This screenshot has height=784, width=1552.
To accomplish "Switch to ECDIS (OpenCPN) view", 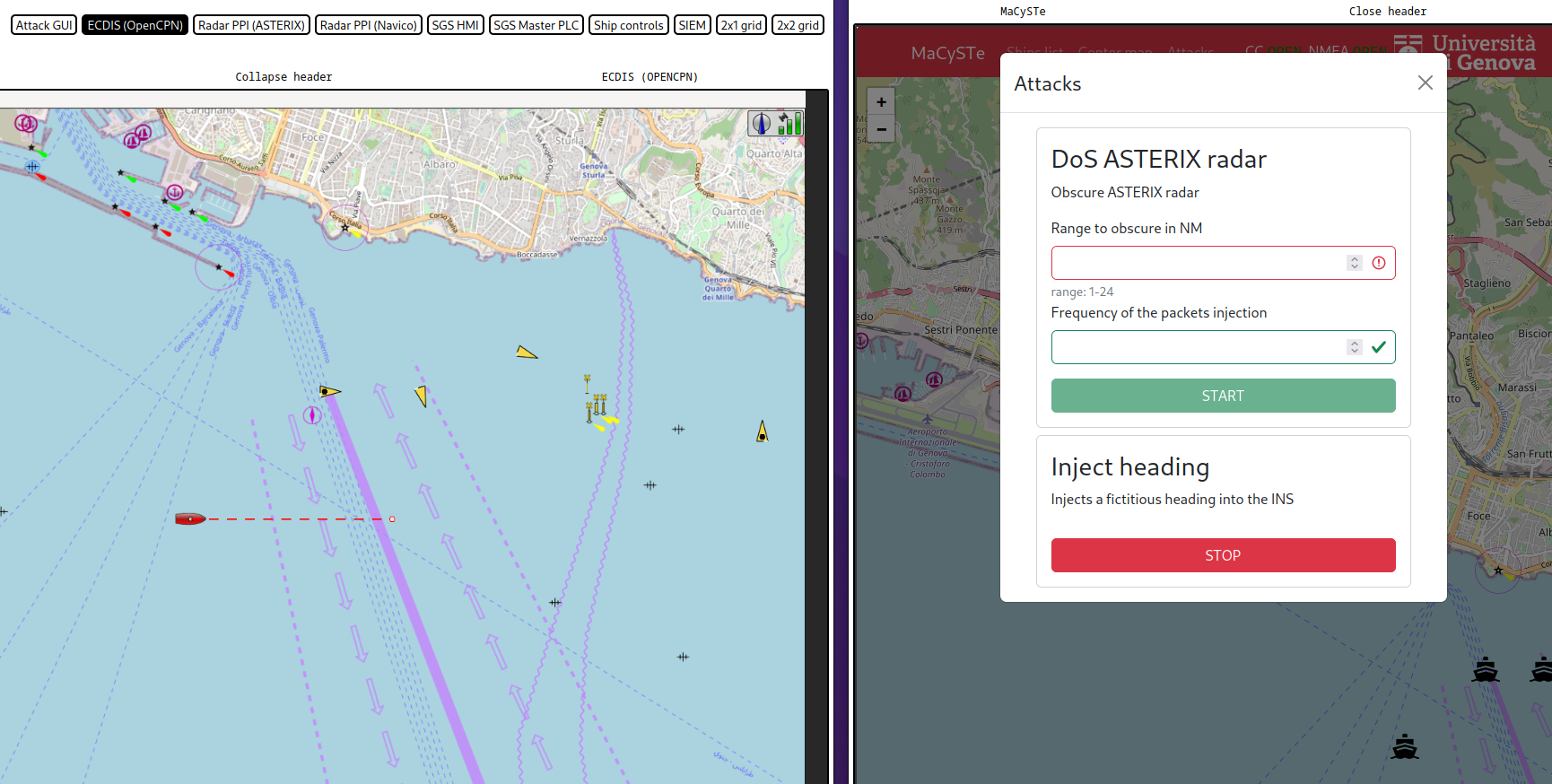I will tap(135, 25).
